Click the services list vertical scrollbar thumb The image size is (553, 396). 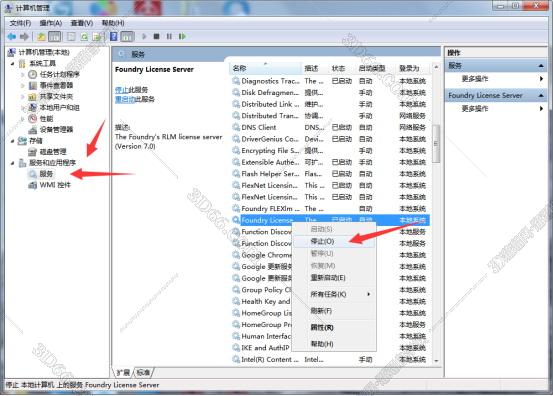436,144
